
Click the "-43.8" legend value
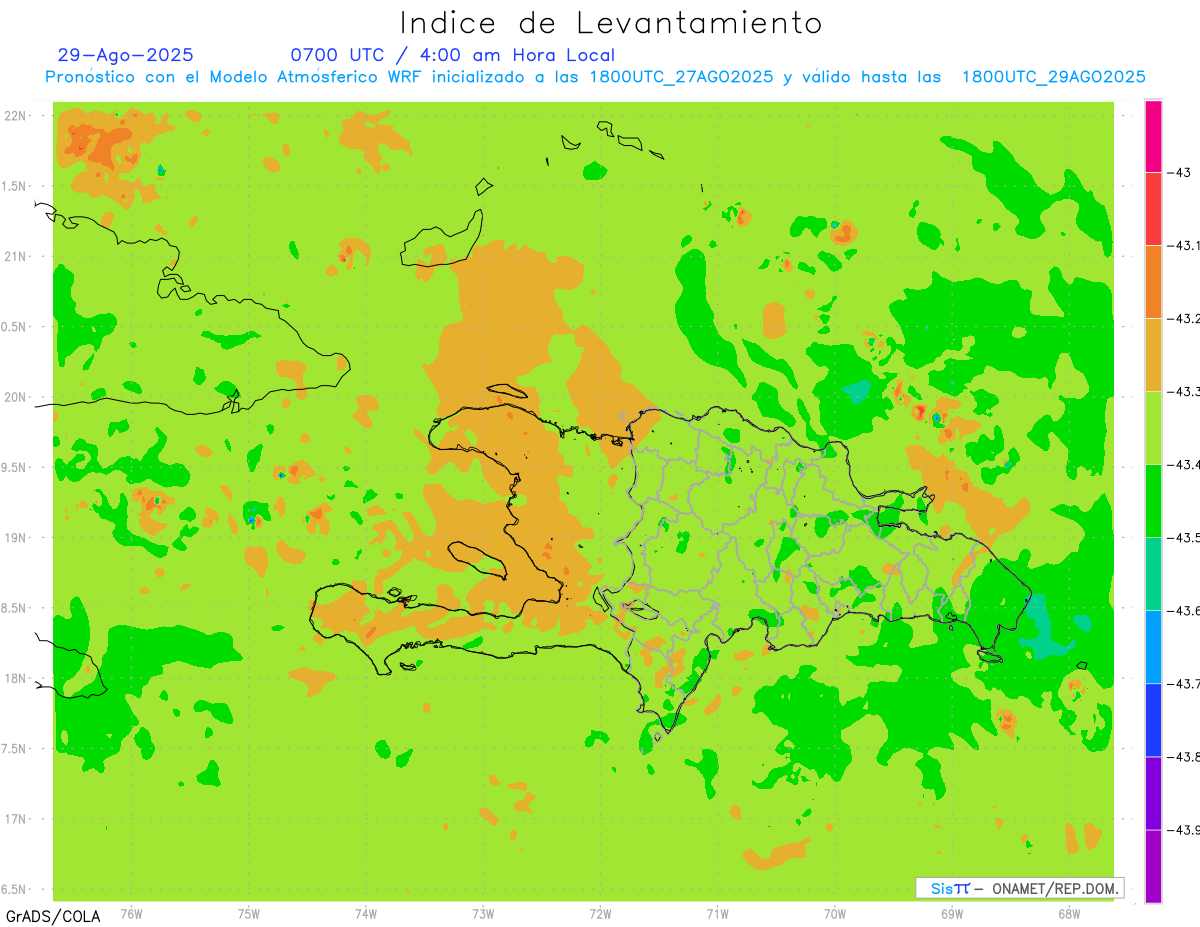[x=1185, y=757]
